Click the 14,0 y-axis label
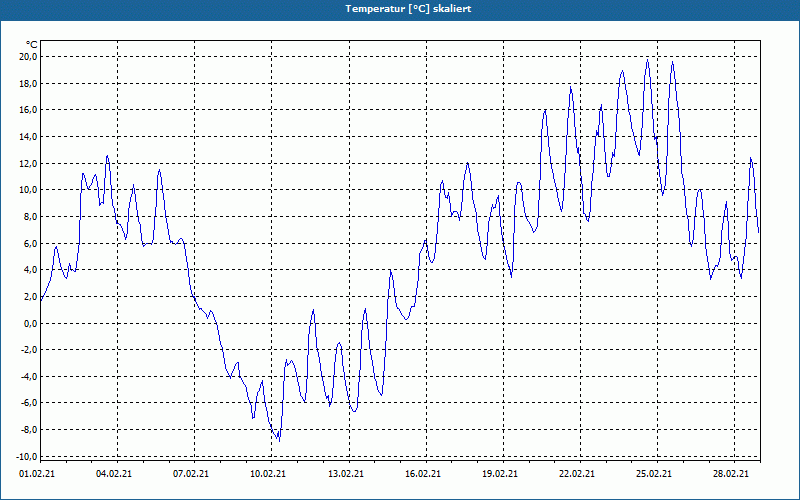 (28, 136)
